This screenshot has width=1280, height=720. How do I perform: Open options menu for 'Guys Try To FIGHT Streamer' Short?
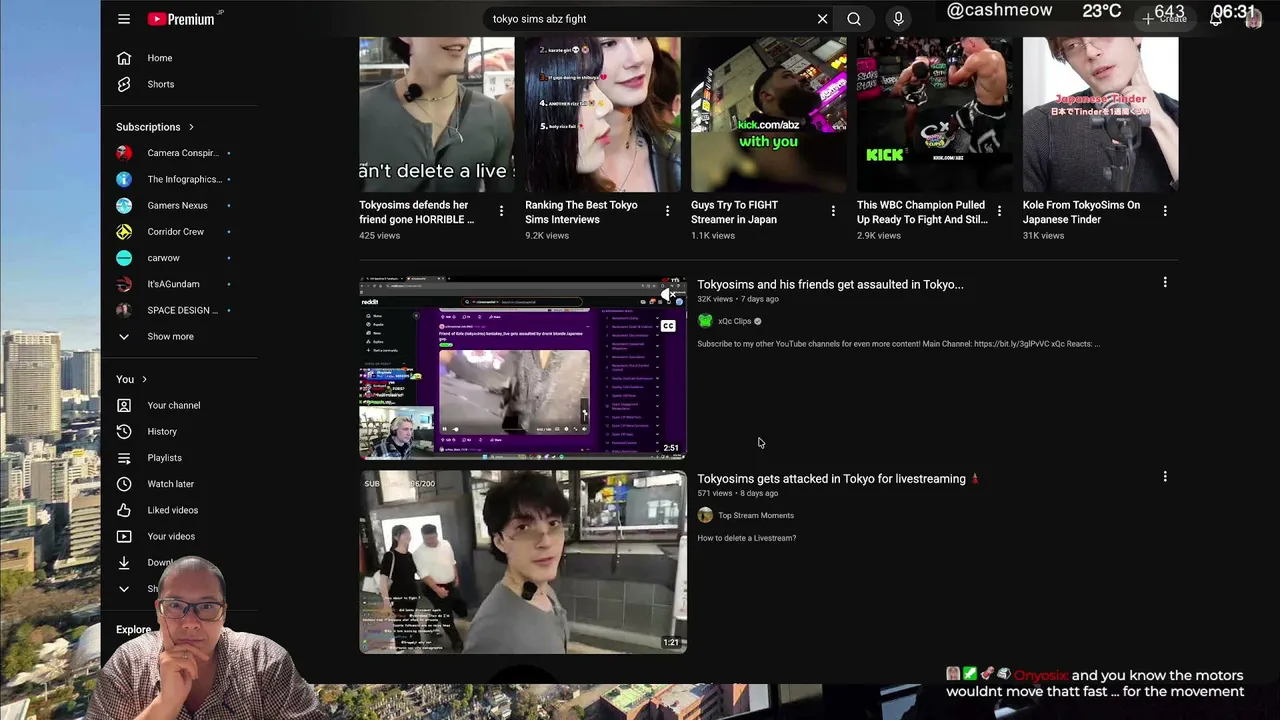click(833, 210)
